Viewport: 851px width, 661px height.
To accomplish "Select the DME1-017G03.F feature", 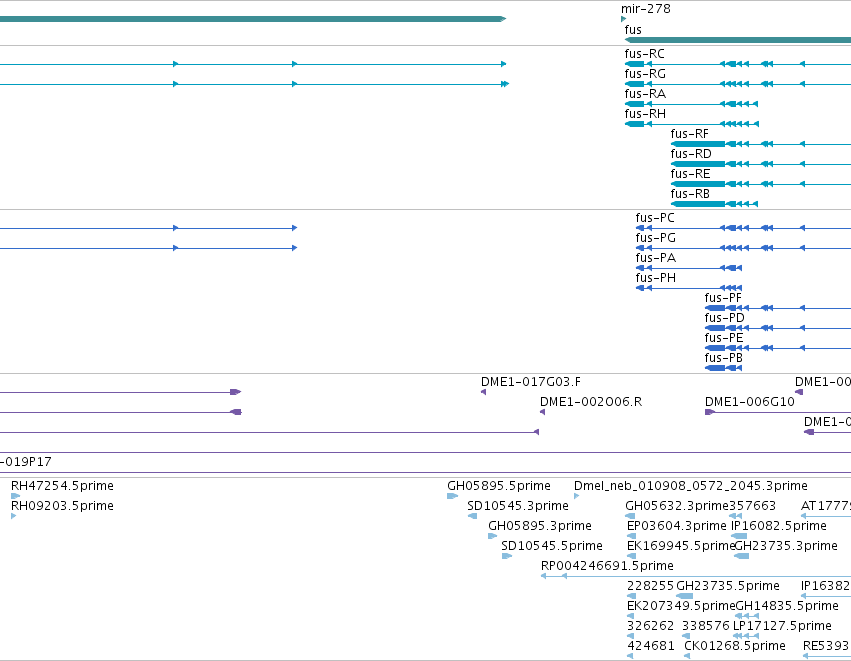I will point(531,382).
